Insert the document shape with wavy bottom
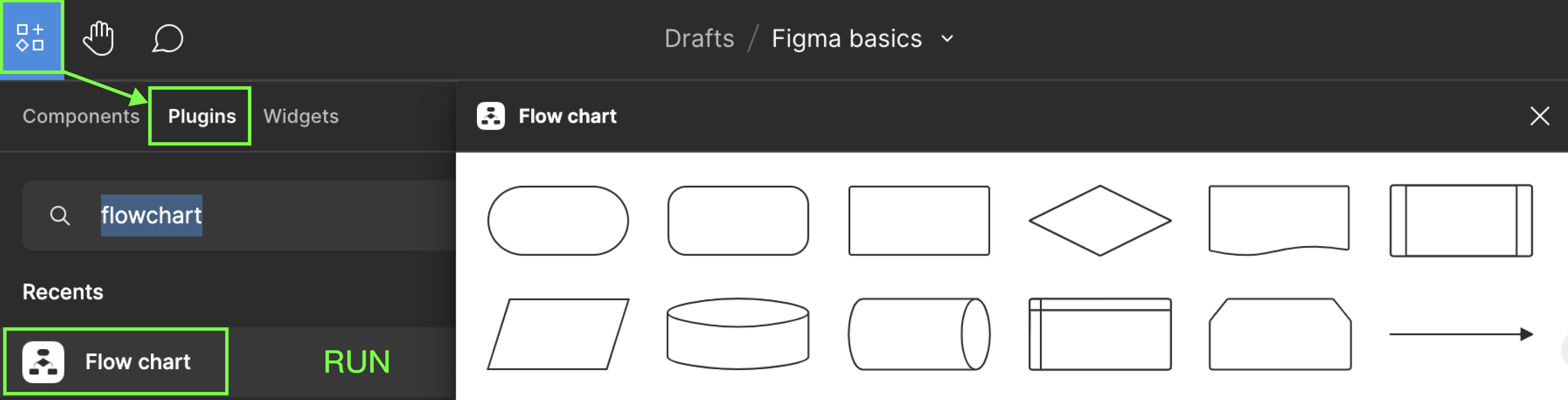Screen dimensions: 1568x400 pyautogui.click(x=1279, y=220)
